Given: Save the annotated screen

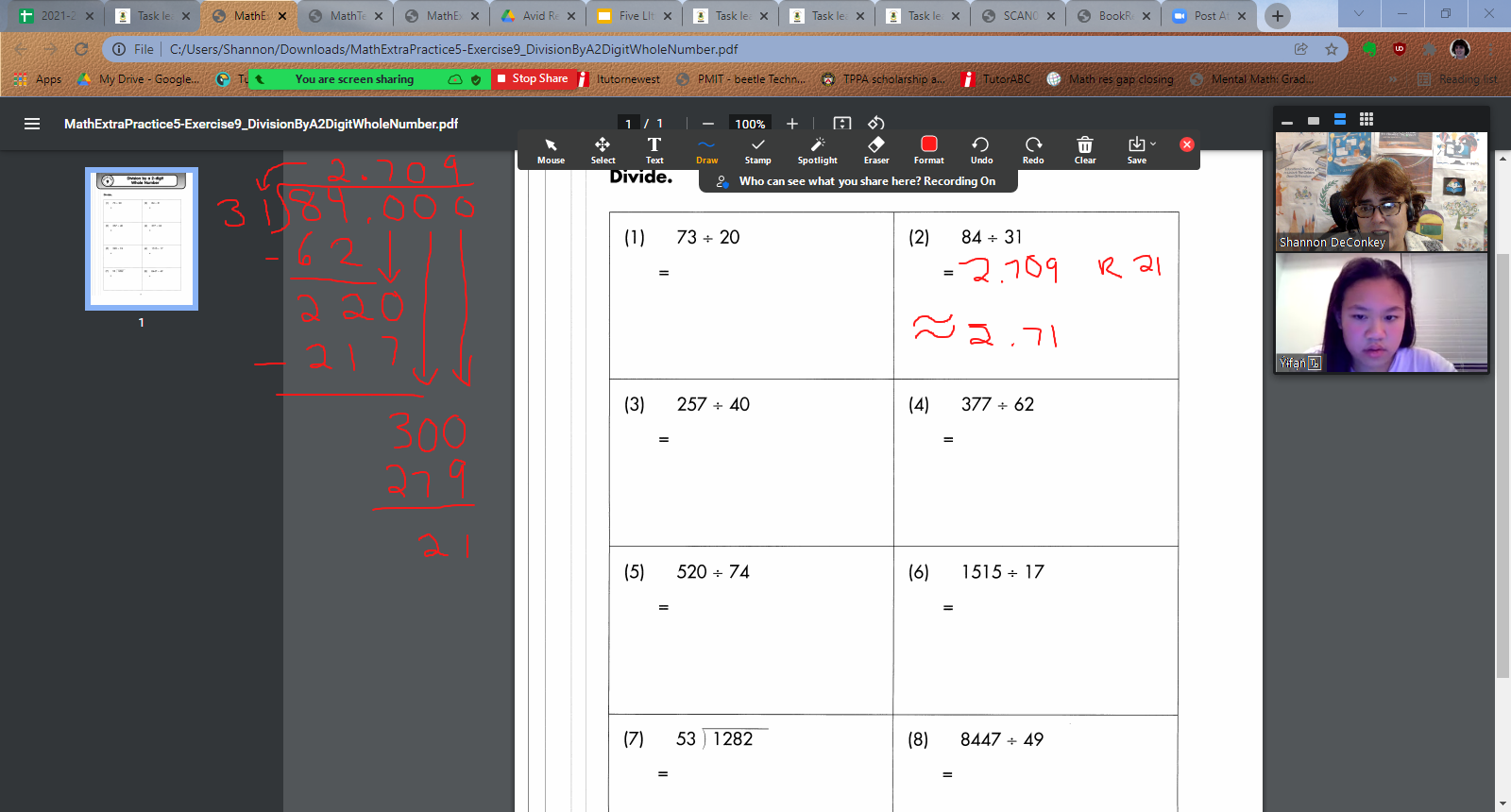Looking at the screenshot, I should [1136, 150].
